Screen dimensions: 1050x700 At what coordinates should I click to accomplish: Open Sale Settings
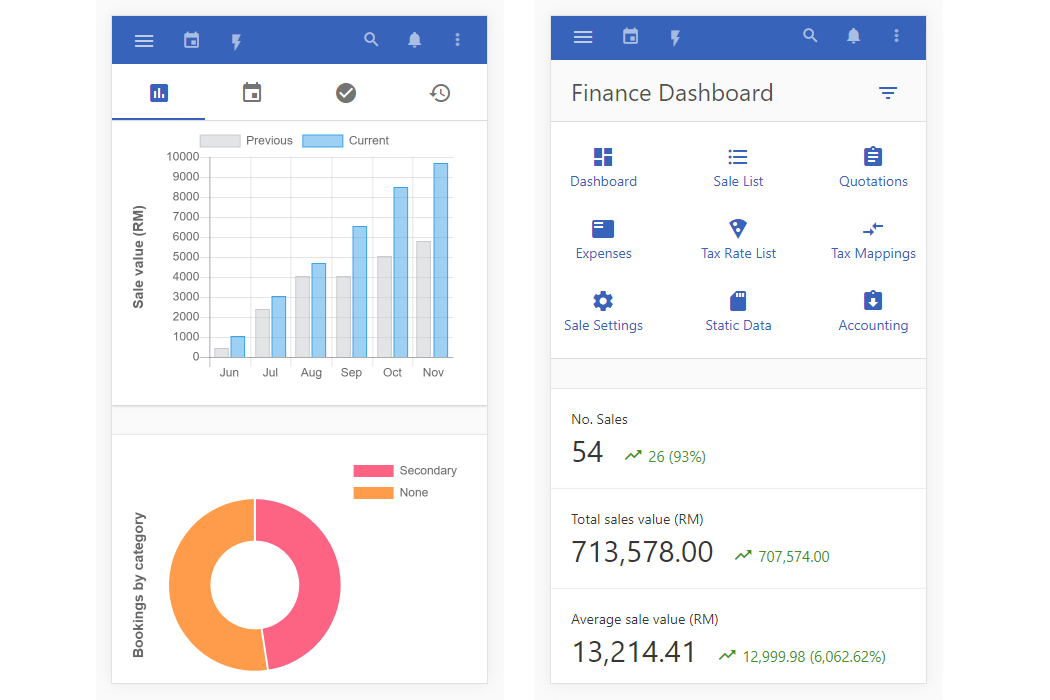(x=603, y=310)
